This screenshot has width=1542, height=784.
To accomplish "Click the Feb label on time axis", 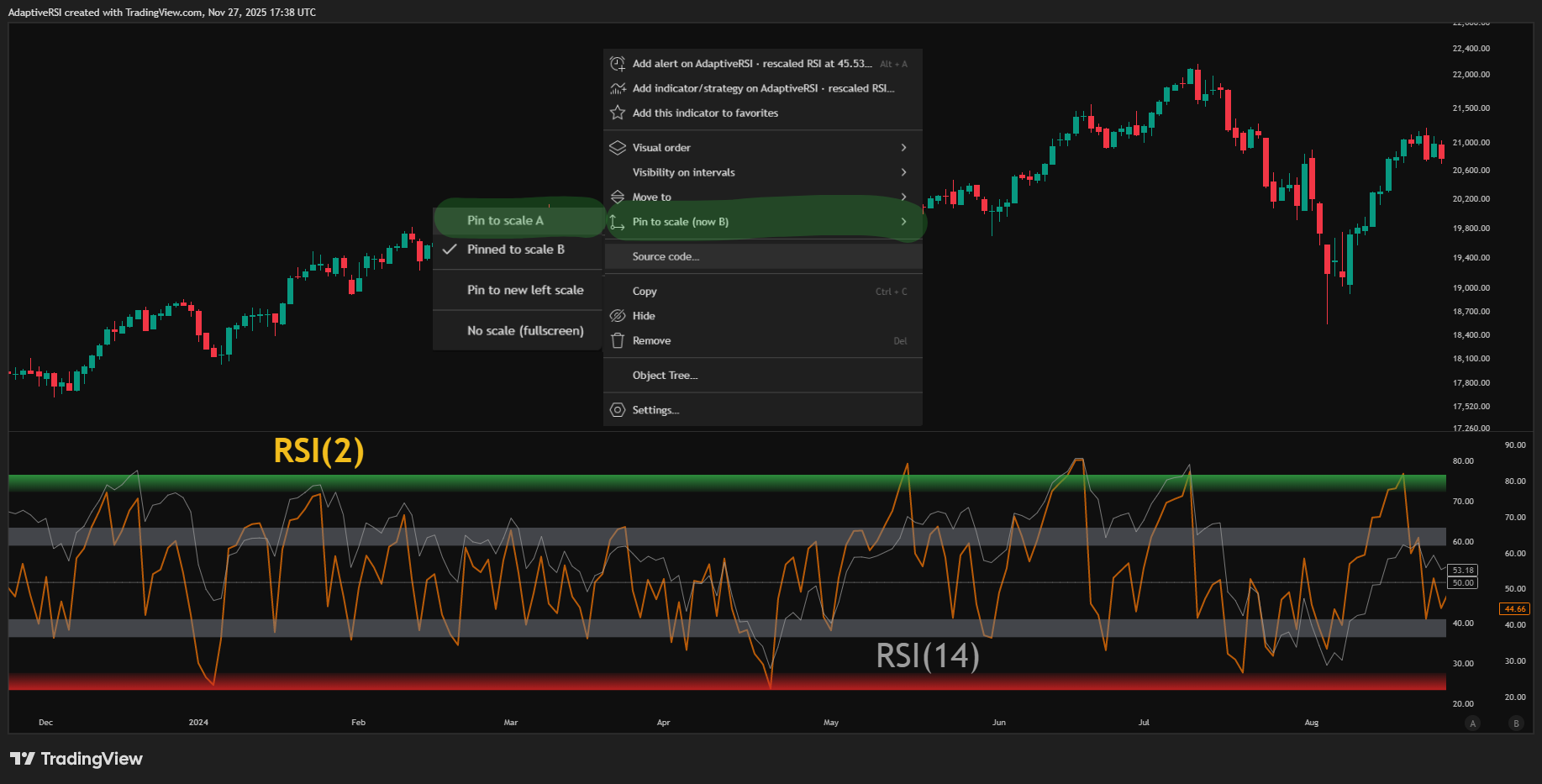I will click(359, 723).
